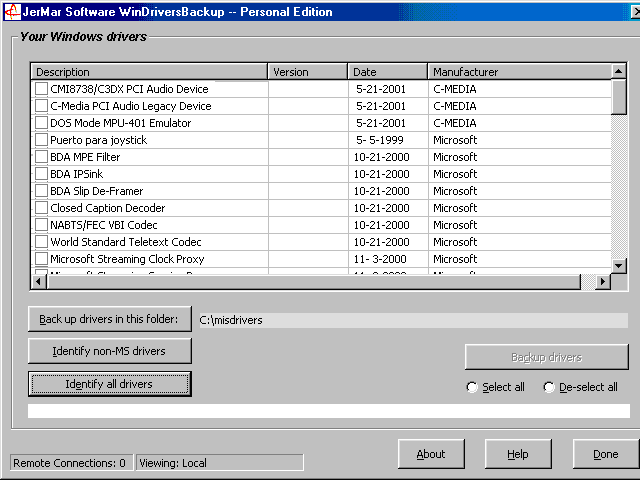Tick NABTS/FEC VBI Codec checkbox
Screen dimensions: 640x480
(41, 225)
